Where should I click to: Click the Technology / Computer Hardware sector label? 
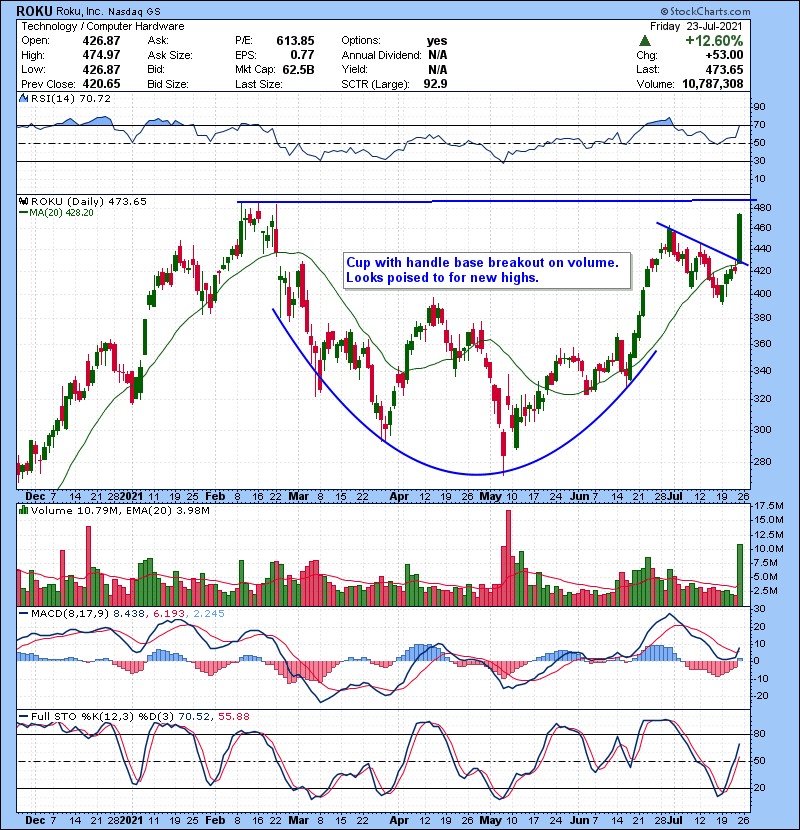coord(103,26)
